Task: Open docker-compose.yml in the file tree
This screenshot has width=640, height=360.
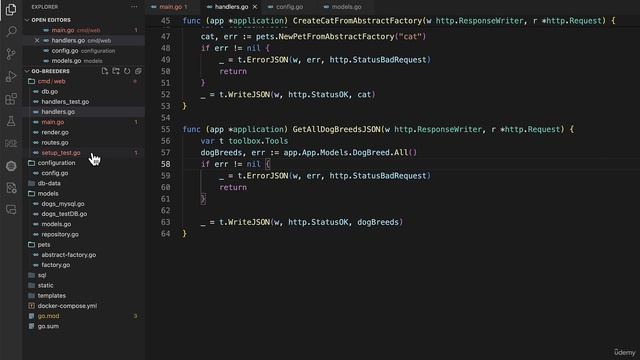Action: click(67, 306)
